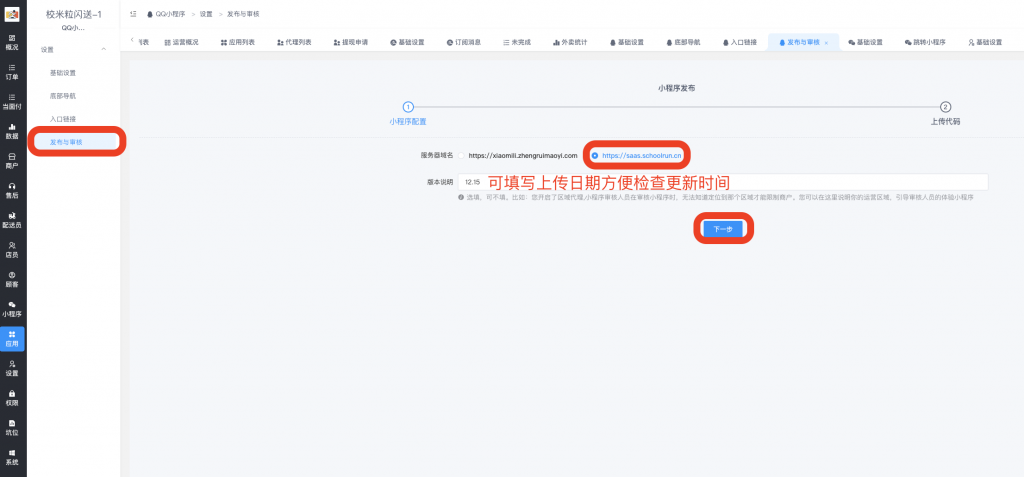Viewport: 1024px width, 477px height.
Task: Click the 下一步 button
Action: point(723,229)
